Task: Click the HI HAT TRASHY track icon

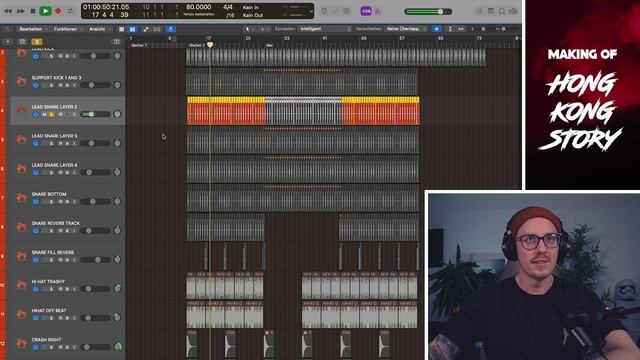Action: tap(21, 285)
